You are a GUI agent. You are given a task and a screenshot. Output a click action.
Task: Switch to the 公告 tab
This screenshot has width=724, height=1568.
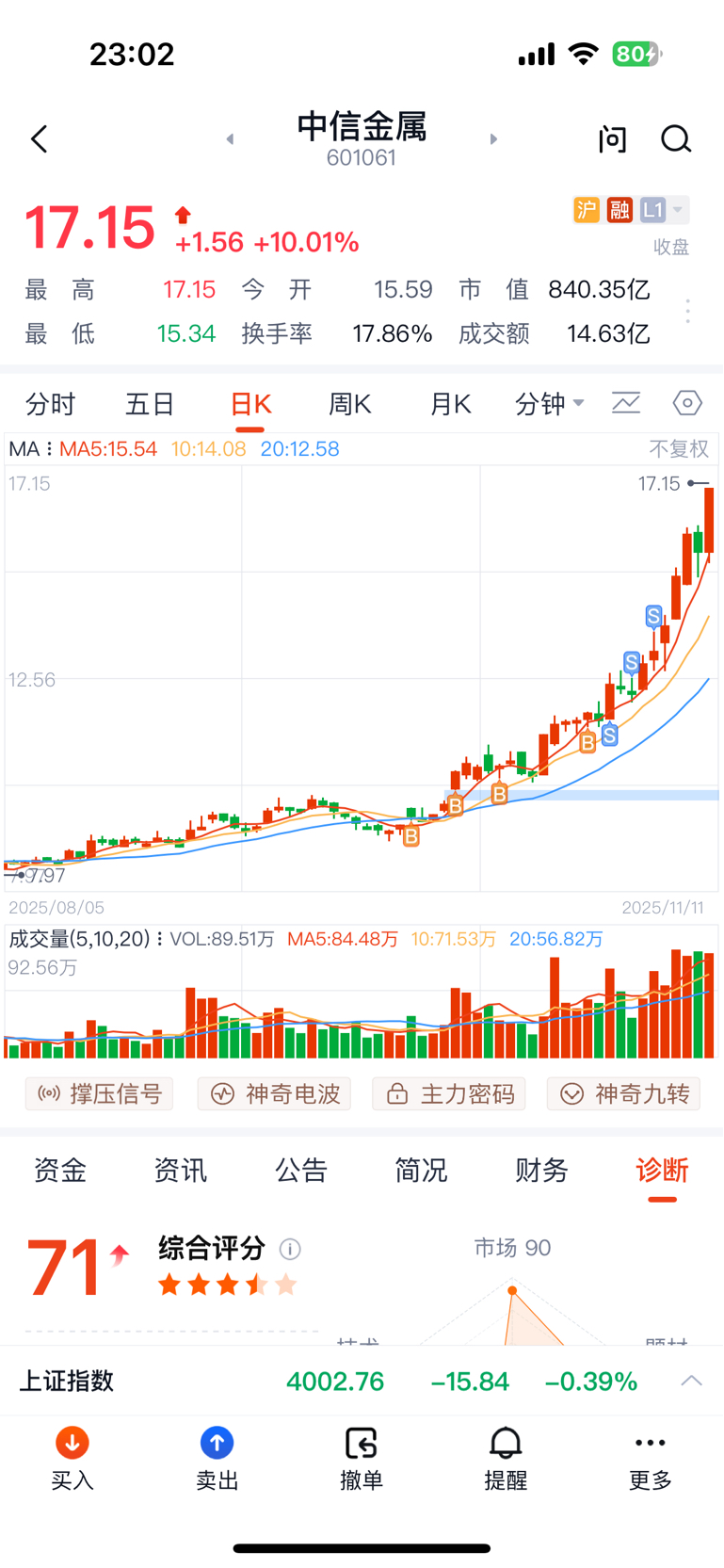pyautogui.click(x=301, y=1171)
